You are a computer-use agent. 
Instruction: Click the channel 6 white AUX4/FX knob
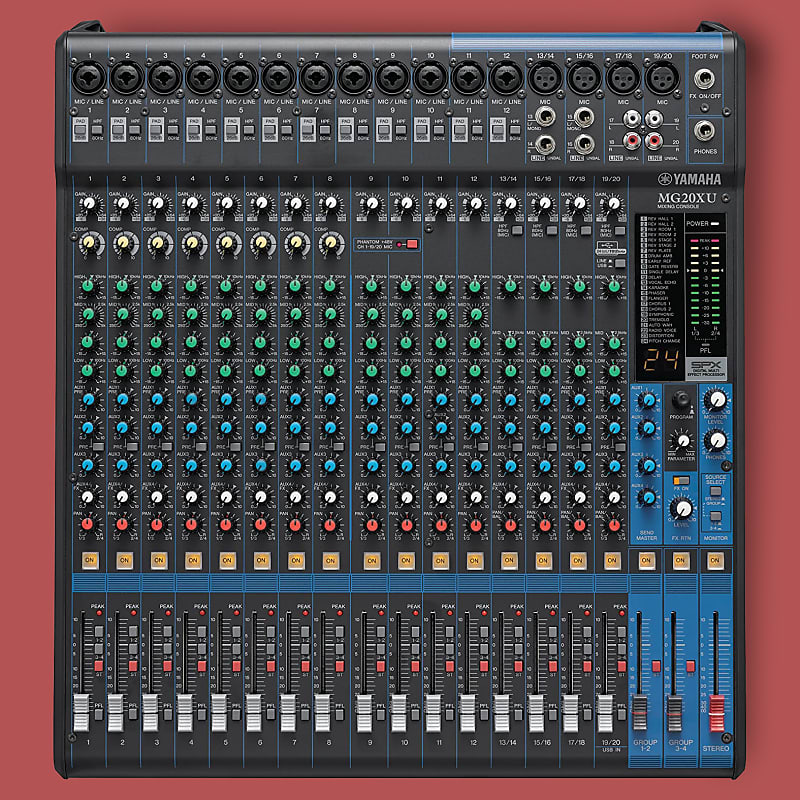(x=261, y=496)
